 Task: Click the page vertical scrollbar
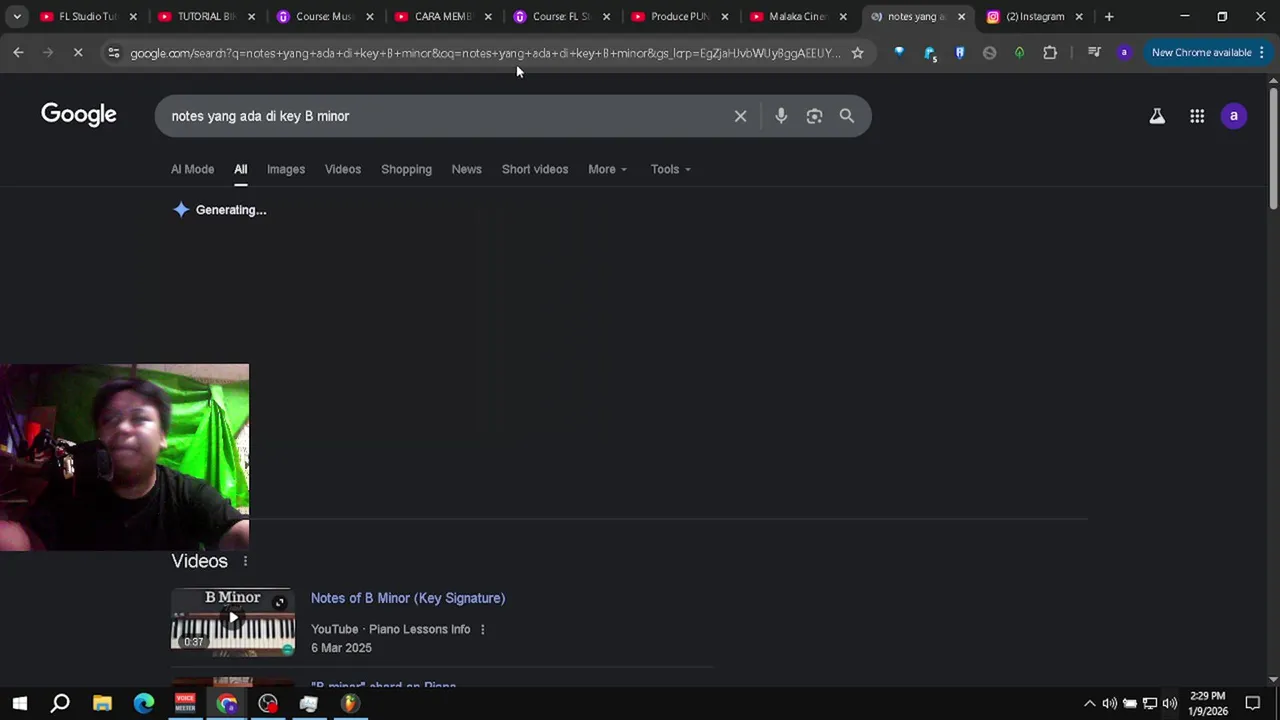click(1273, 149)
